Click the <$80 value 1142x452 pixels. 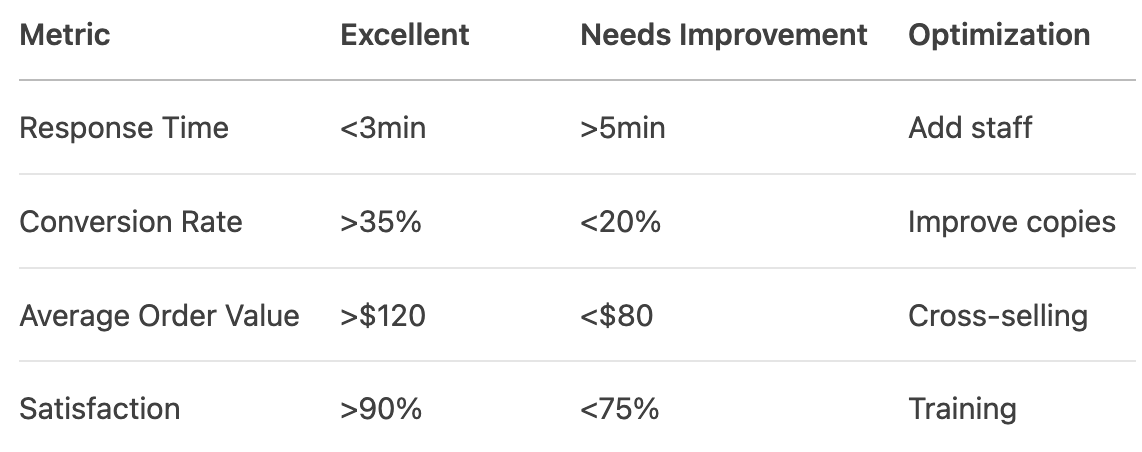(x=616, y=316)
